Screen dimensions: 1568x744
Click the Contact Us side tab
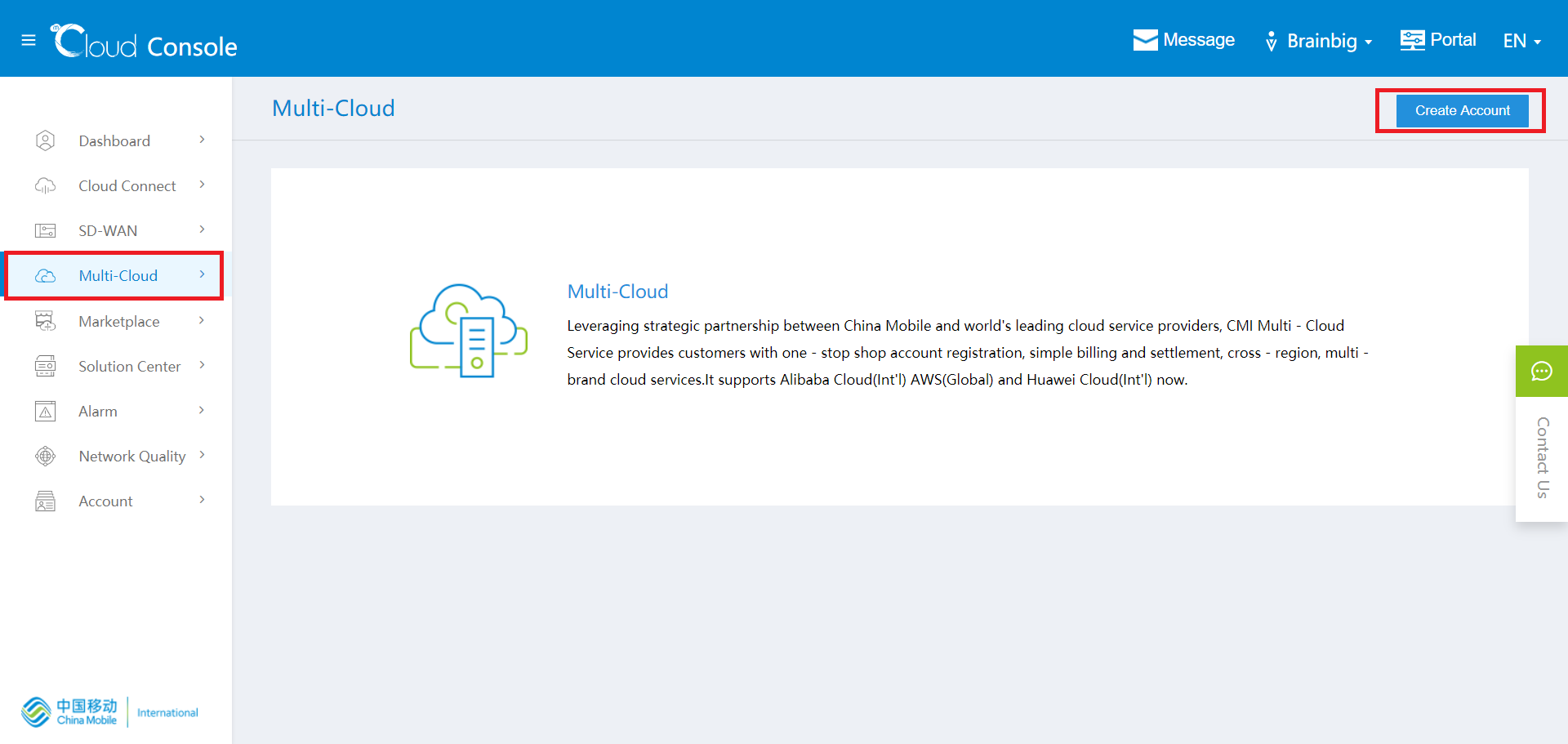tap(1542, 457)
